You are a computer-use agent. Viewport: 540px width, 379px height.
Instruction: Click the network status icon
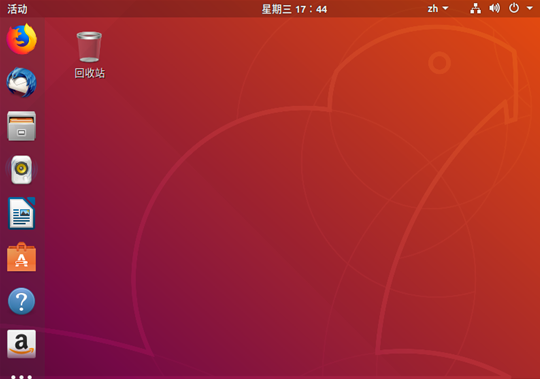click(476, 9)
